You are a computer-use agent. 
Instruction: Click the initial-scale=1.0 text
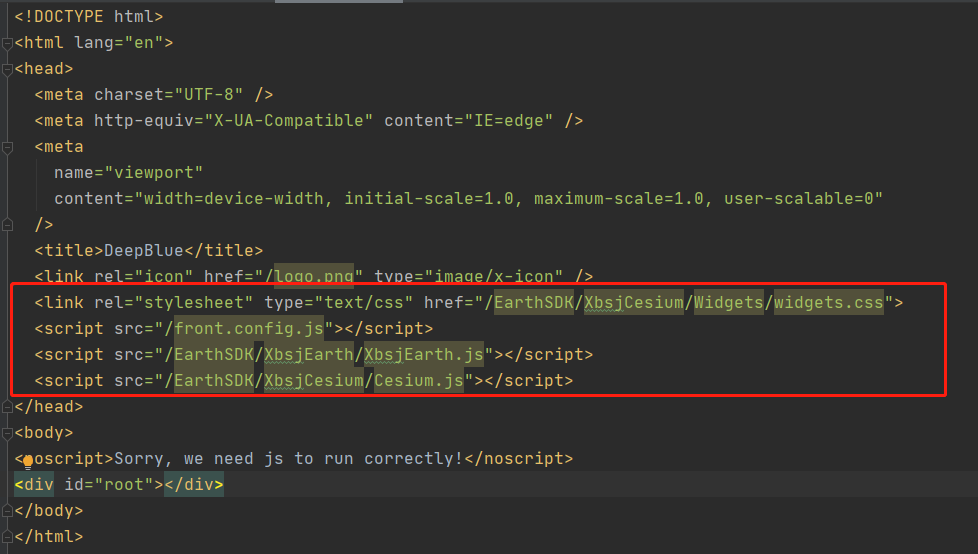[428, 198]
